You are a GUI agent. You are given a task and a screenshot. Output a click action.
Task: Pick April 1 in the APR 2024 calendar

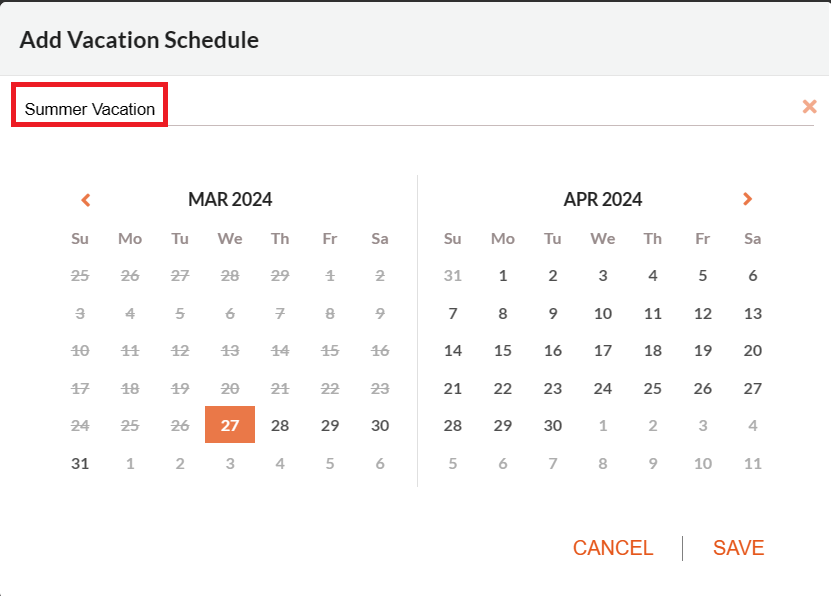pos(503,276)
